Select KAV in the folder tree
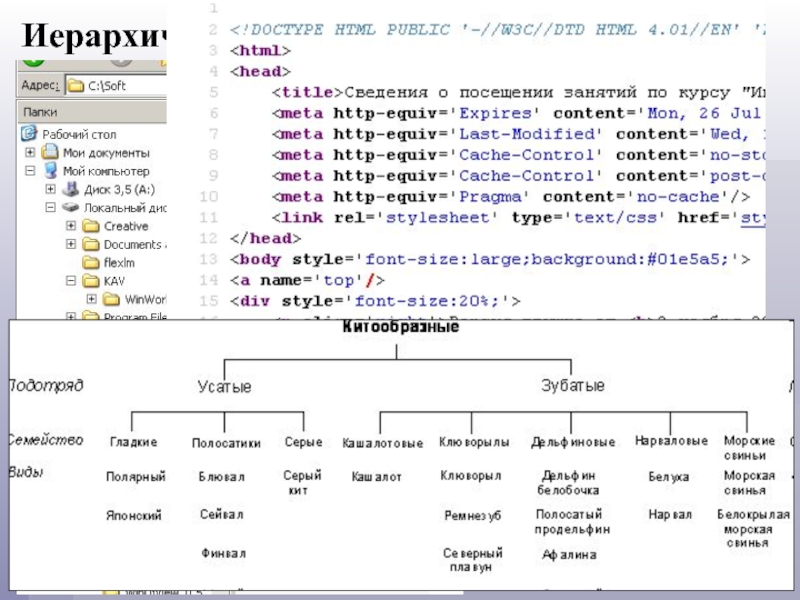The image size is (800, 600). click(x=114, y=281)
